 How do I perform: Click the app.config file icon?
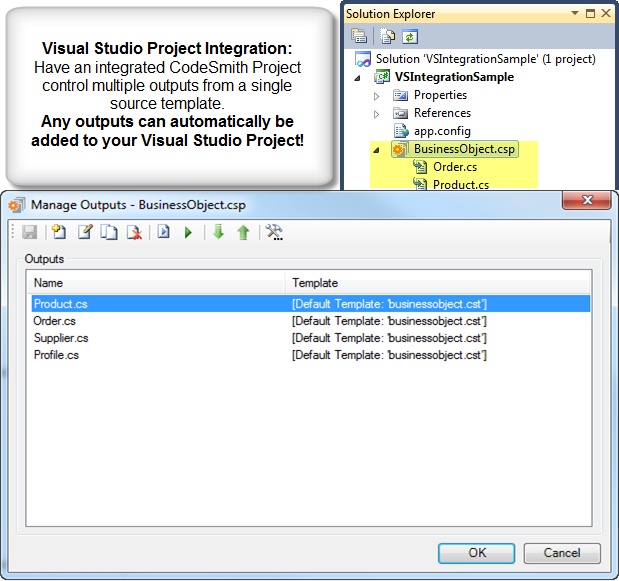401,131
